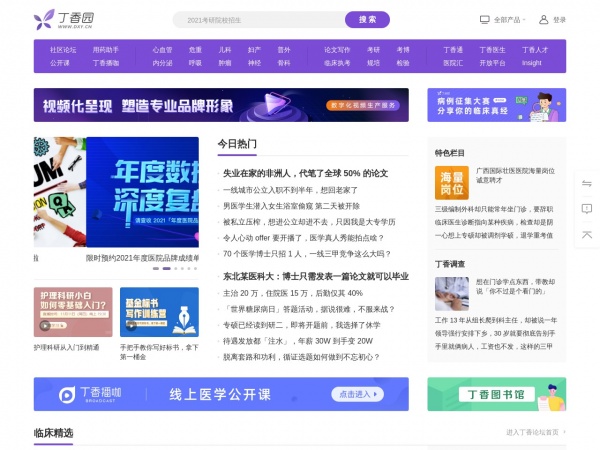Select 心血管 in the nav bar

click(x=162, y=50)
